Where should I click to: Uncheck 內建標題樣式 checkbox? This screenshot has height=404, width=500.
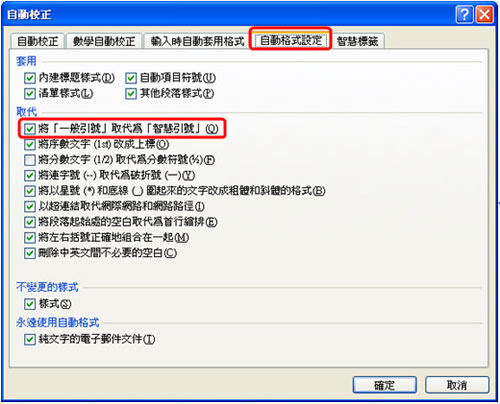[x=30, y=78]
